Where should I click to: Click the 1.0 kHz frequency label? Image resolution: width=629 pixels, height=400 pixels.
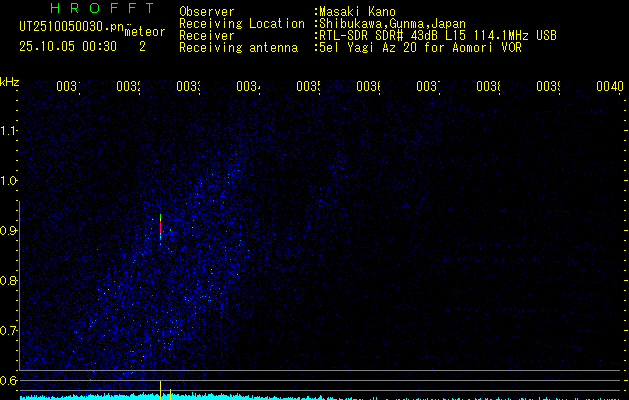coord(8,181)
